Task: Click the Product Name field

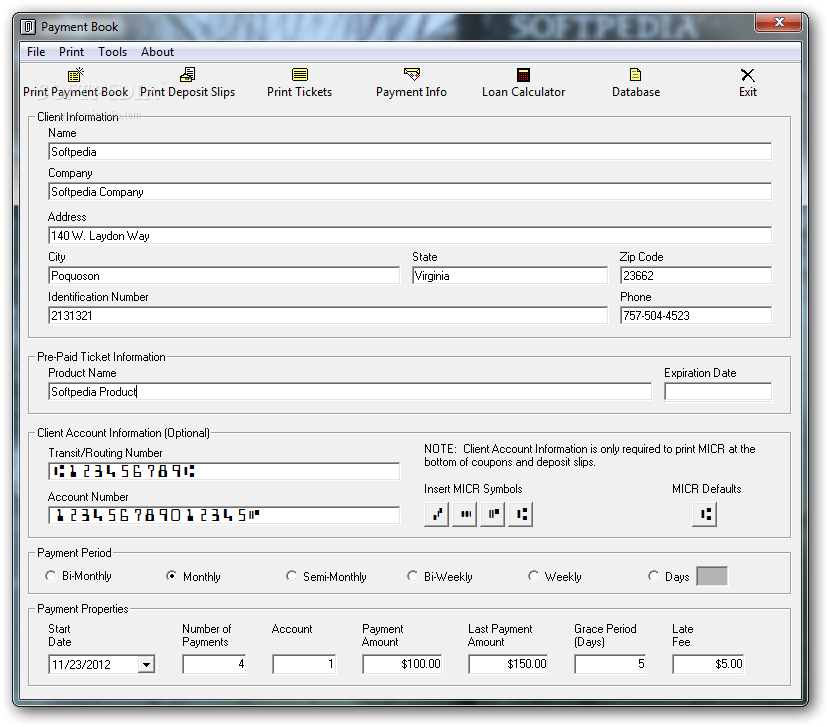Action: [x=350, y=392]
